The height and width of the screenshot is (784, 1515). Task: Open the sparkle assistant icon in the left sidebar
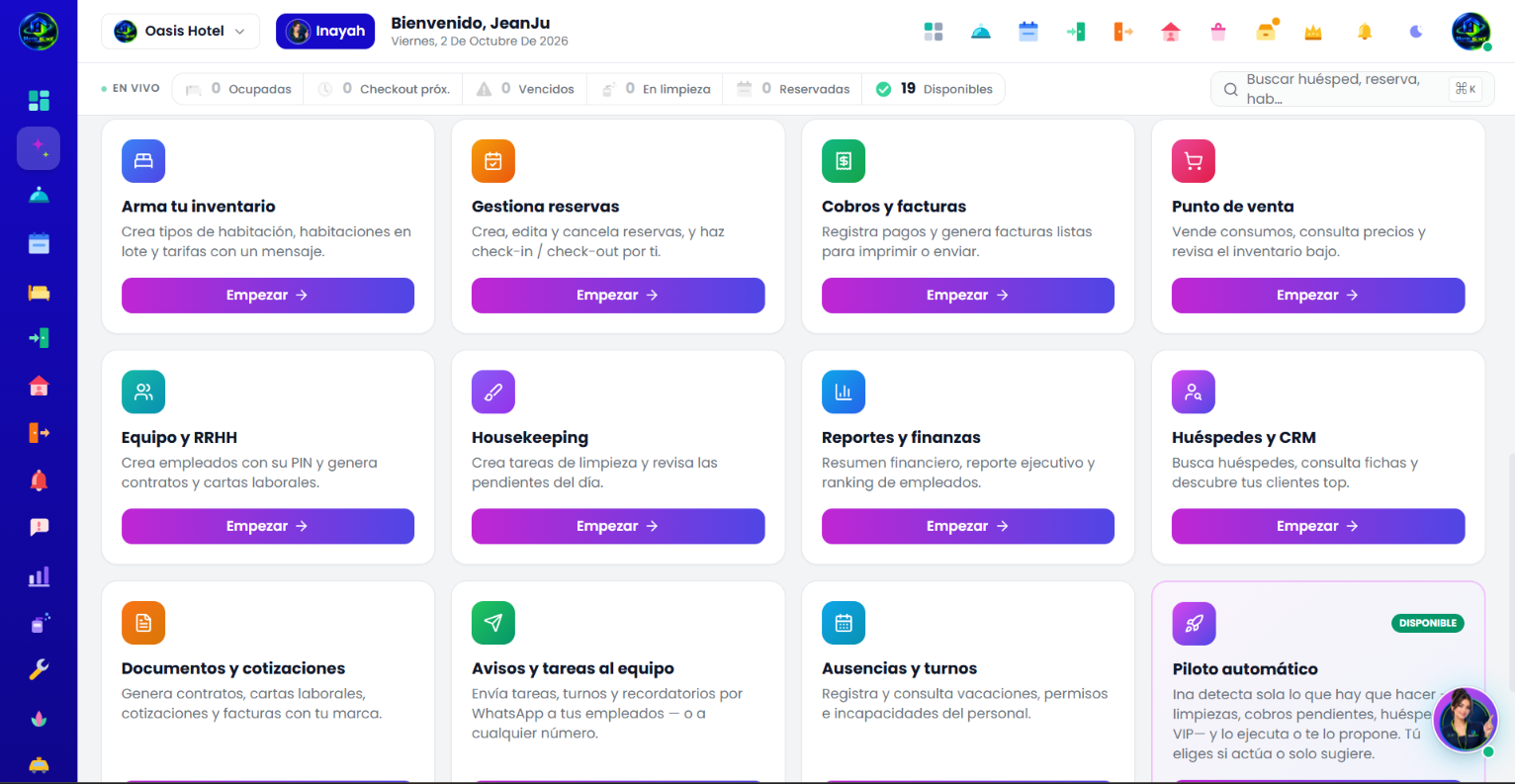click(39, 147)
